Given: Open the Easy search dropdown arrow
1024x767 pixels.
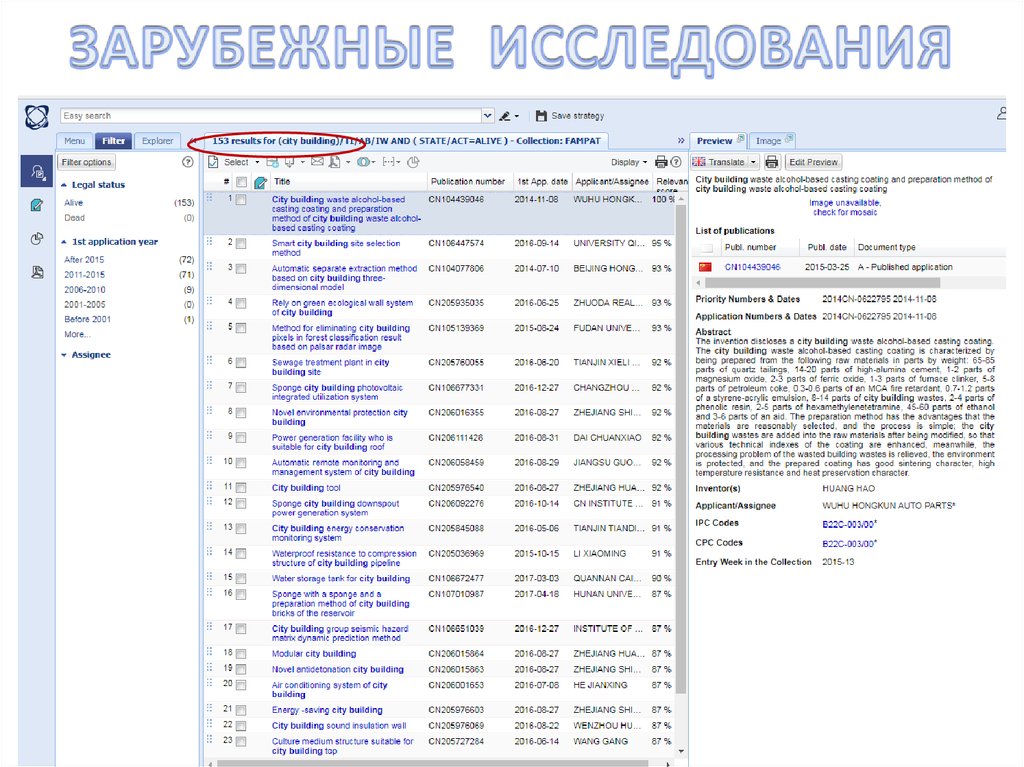Looking at the screenshot, I should point(488,116).
